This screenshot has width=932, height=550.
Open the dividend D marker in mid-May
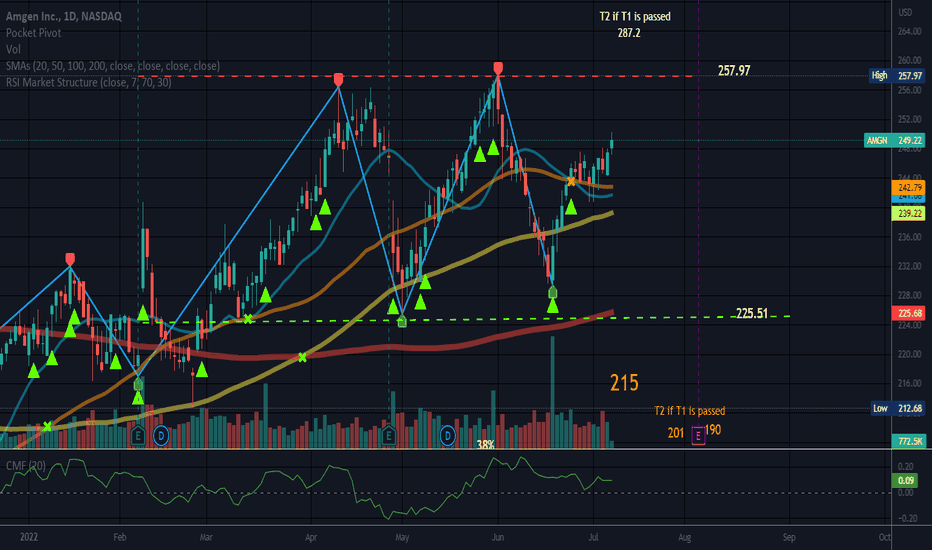[448, 436]
